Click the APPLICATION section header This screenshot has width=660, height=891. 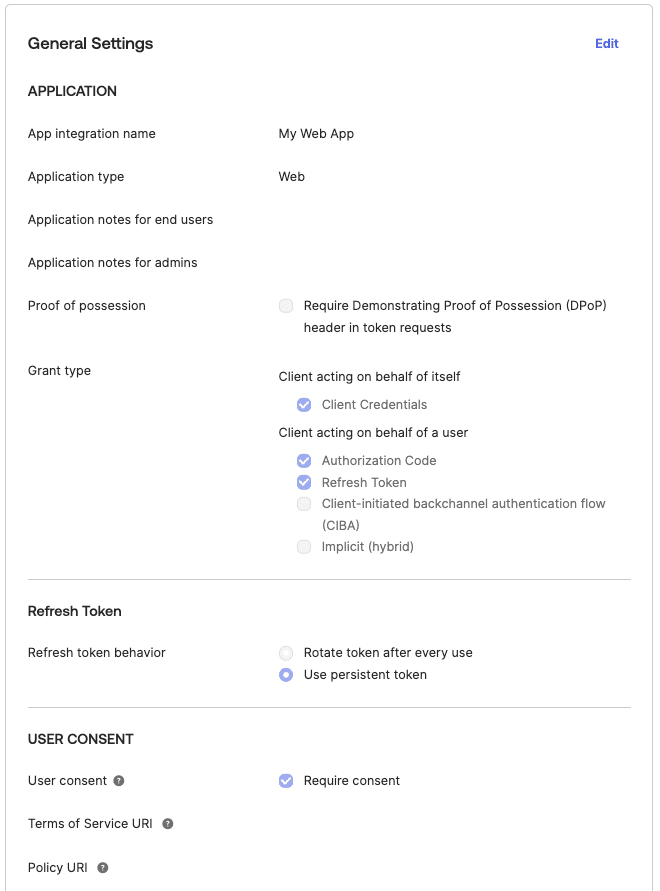[x=72, y=91]
